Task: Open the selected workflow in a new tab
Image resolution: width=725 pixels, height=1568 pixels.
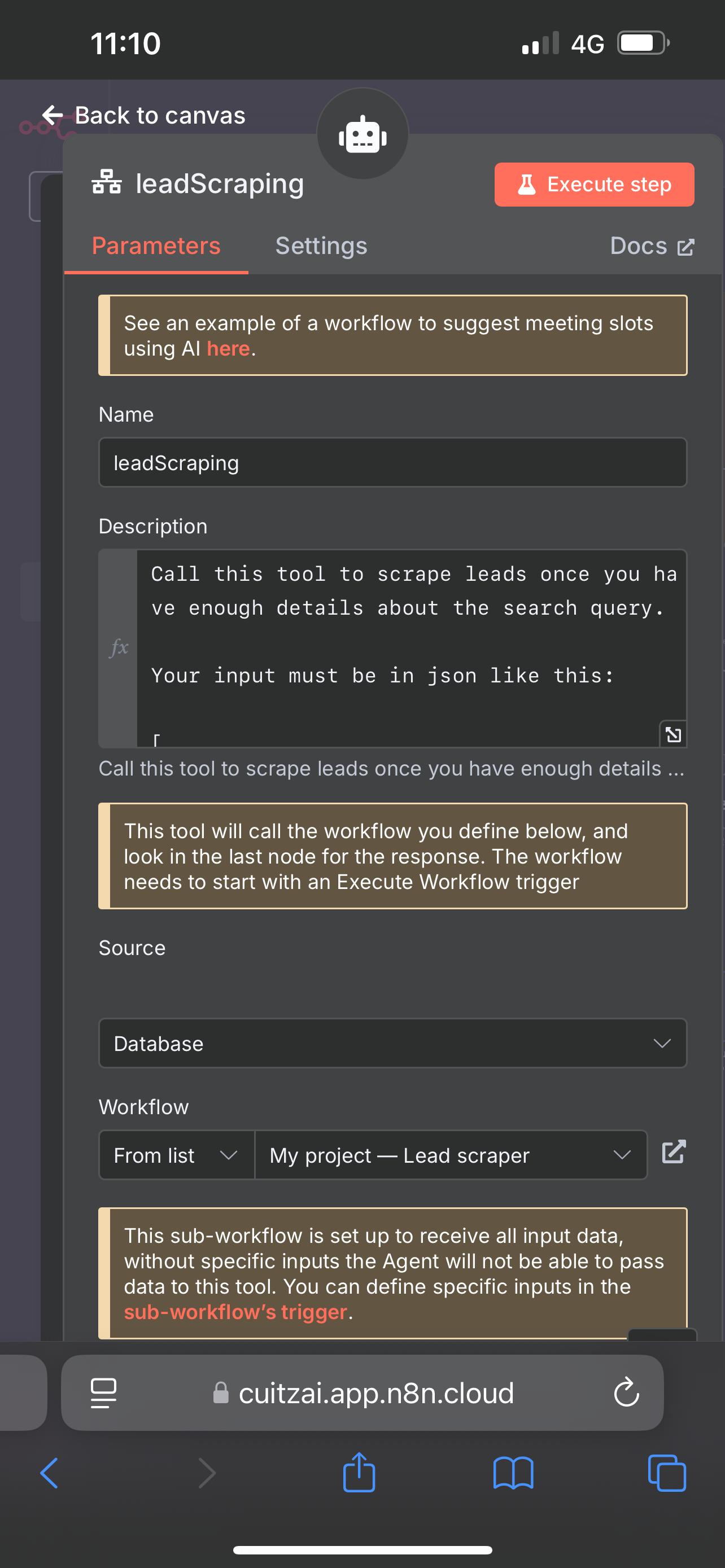Action: pos(674,1151)
